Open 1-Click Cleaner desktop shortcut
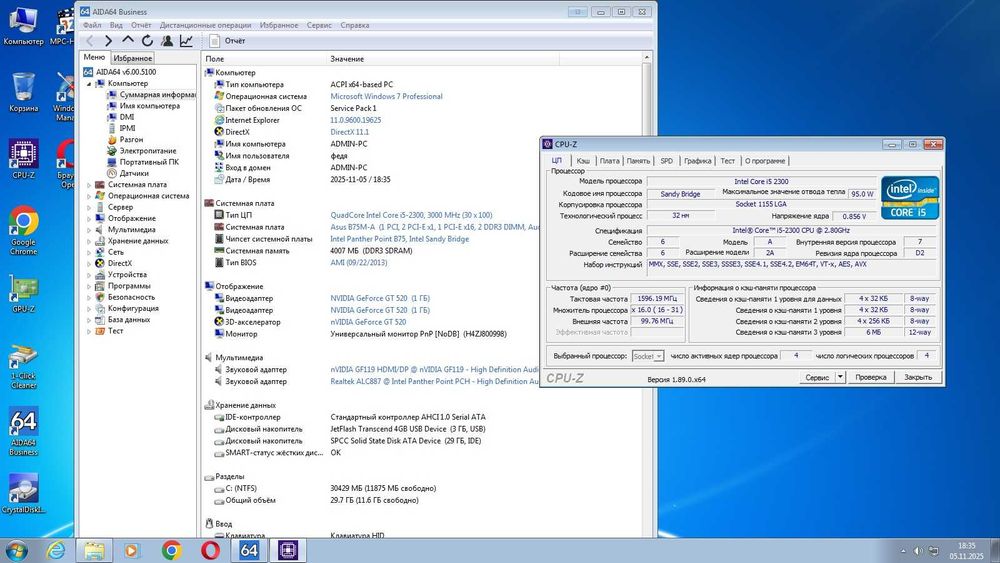The width and height of the screenshot is (1000, 563). coord(24,367)
